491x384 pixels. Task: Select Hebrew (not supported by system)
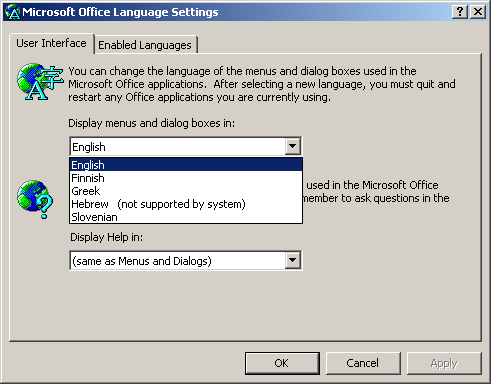(x=186, y=204)
